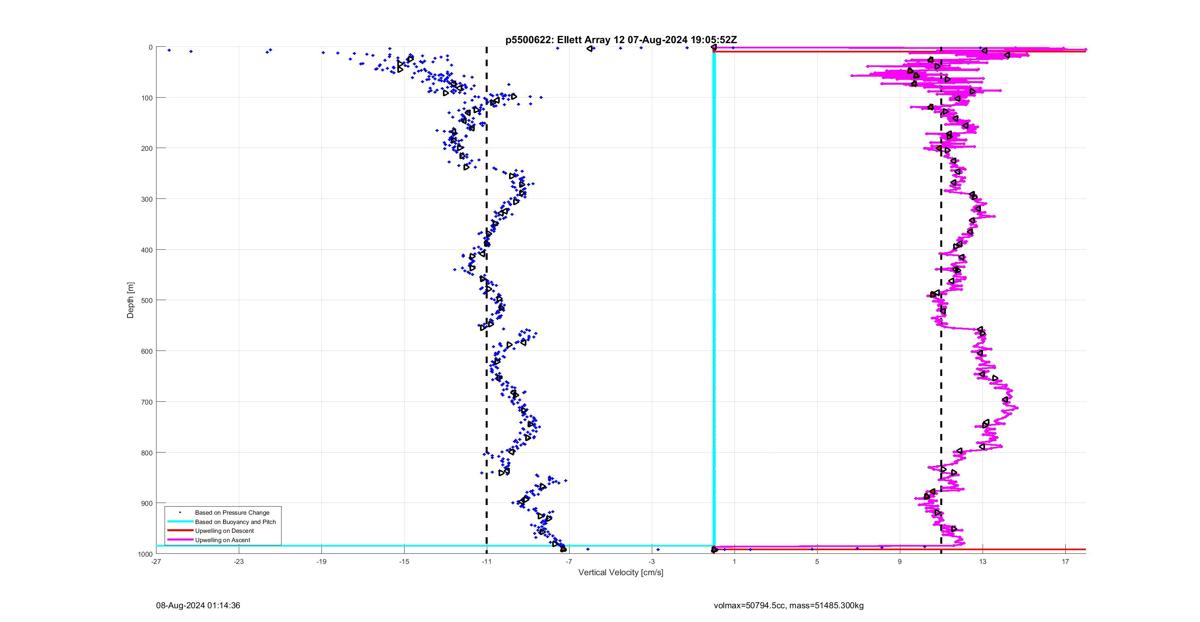Screen dimensions: 1200x622
Task: Click the x-axis tick label '9'
Action: (900, 561)
